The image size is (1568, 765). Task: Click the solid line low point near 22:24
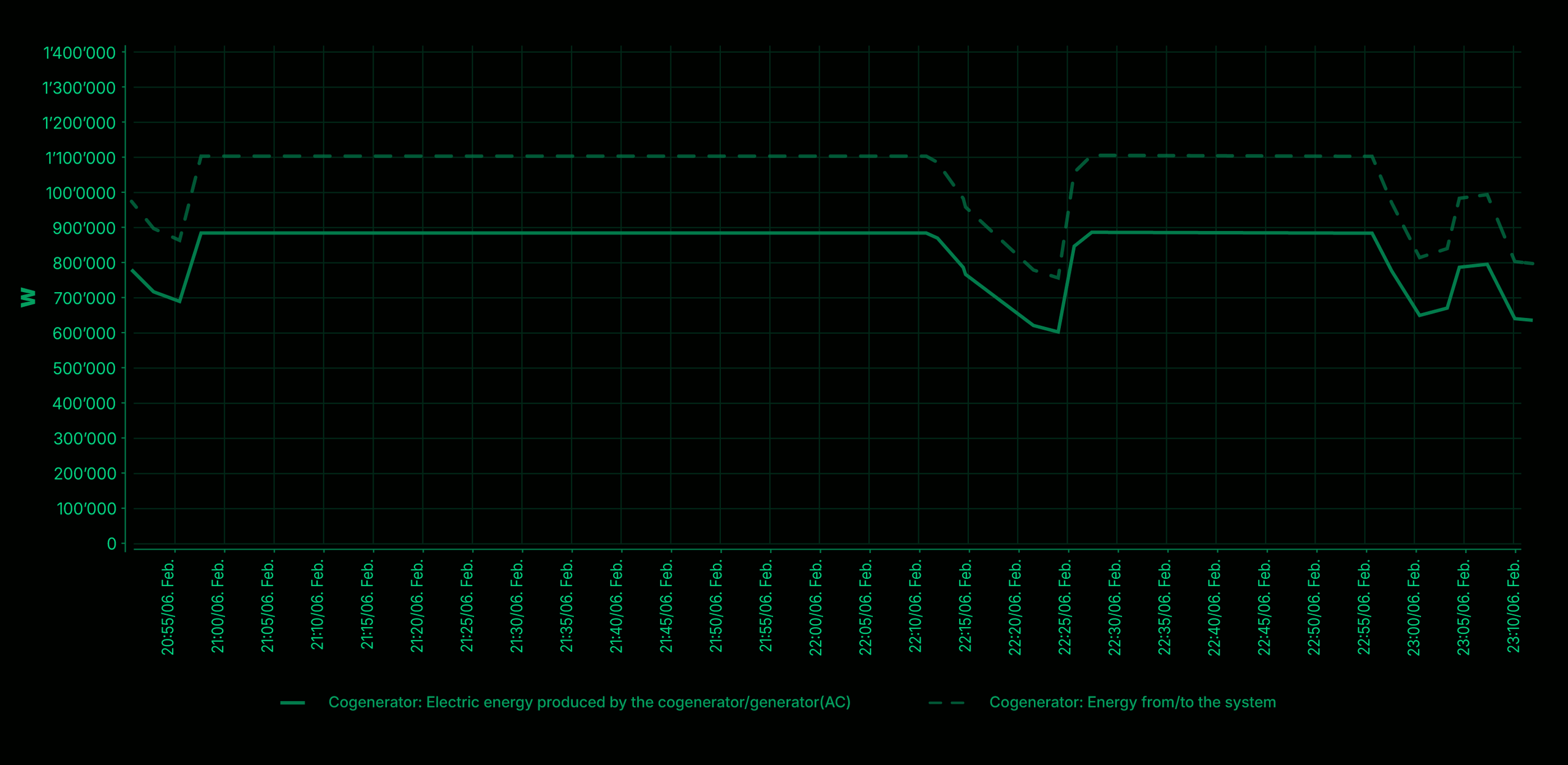pos(1058,332)
